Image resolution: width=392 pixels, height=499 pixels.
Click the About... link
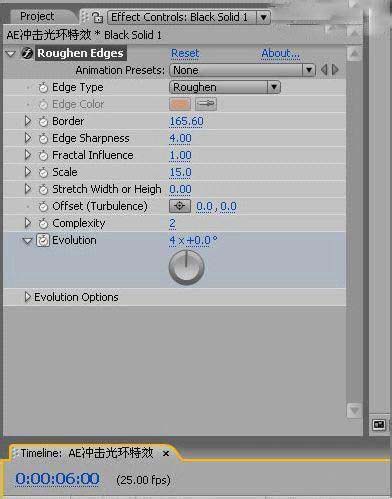click(x=280, y=53)
